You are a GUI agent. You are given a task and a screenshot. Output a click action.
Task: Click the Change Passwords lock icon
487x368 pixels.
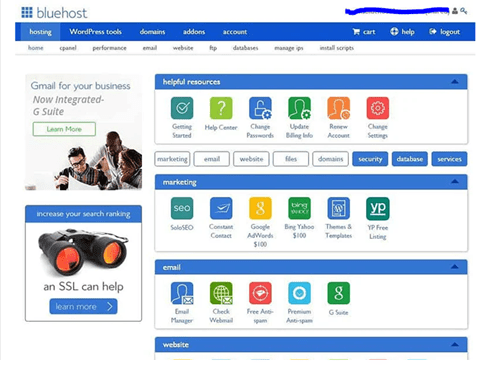coord(260,108)
